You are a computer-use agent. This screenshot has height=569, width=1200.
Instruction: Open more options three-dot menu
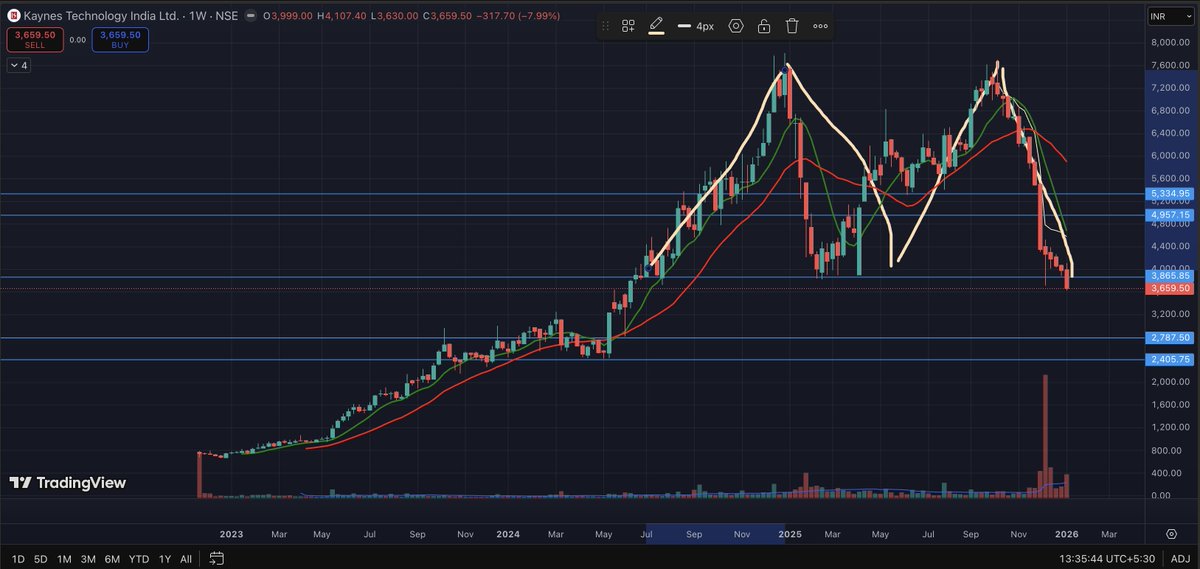coord(820,26)
